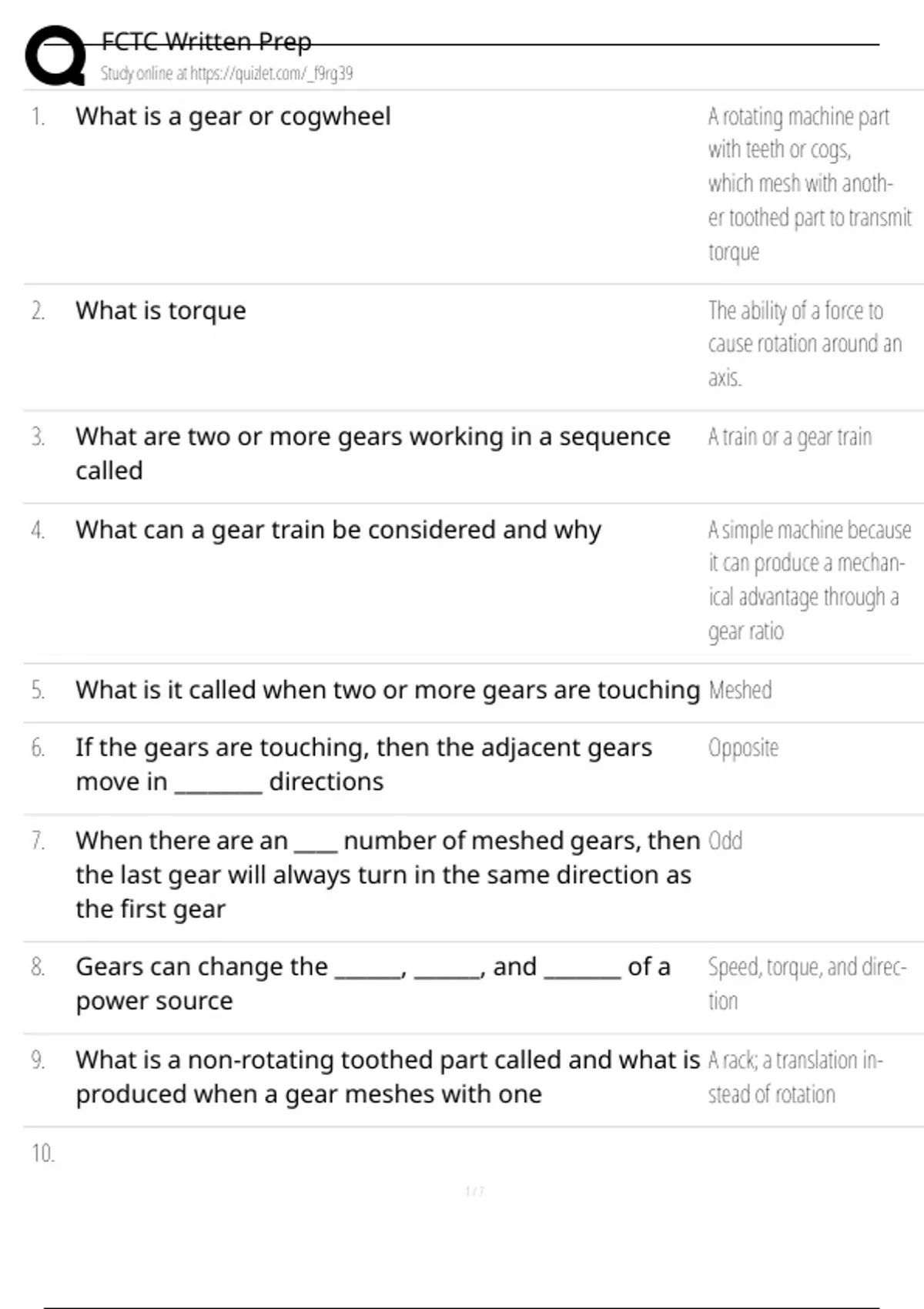Click the rack translation answer text

(795, 1076)
